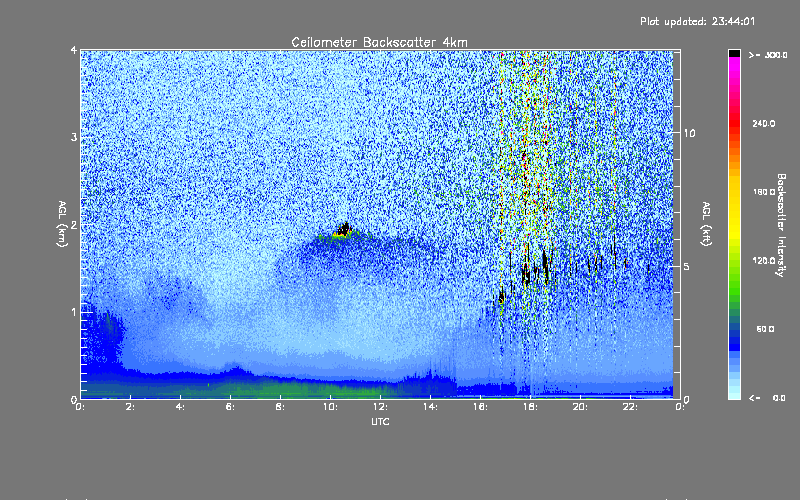Screen dimensions: 800x500
Task: Click the "14:" UTC tick label
Action: click(x=431, y=407)
